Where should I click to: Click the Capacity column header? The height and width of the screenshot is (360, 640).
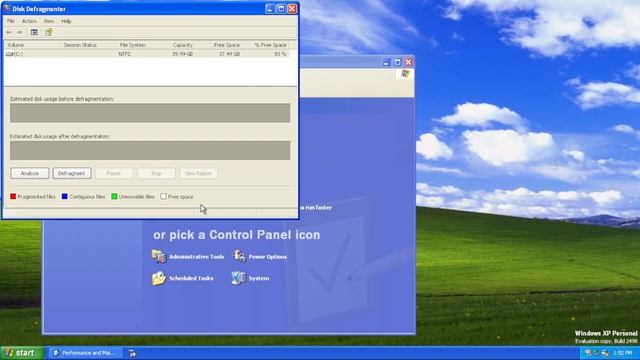pyautogui.click(x=176, y=45)
